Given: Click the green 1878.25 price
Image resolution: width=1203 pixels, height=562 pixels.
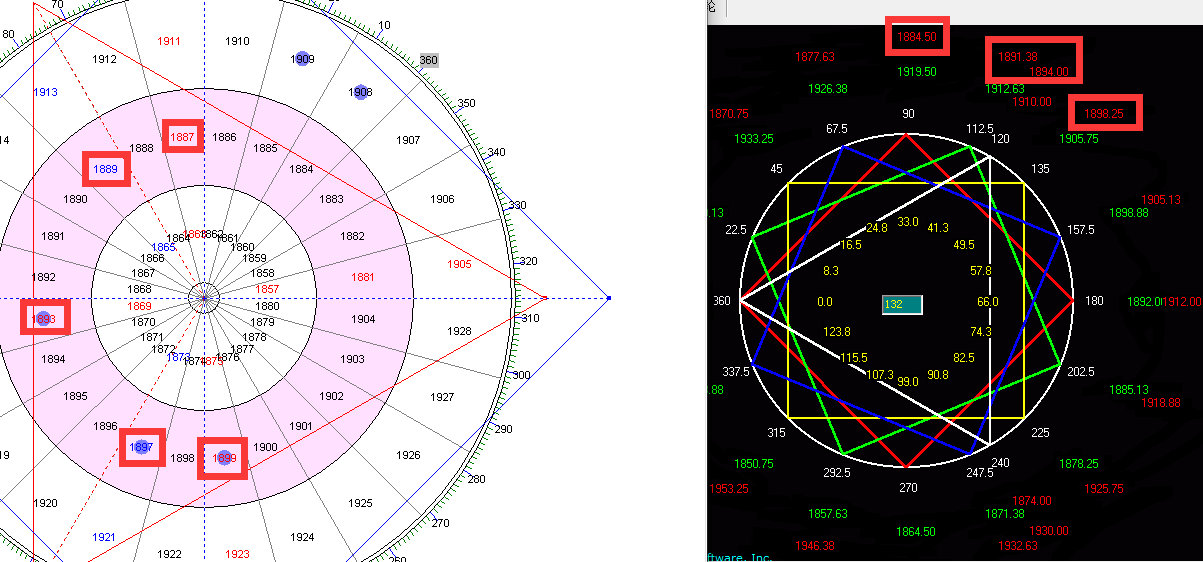Looking at the screenshot, I should (1078, 464).
